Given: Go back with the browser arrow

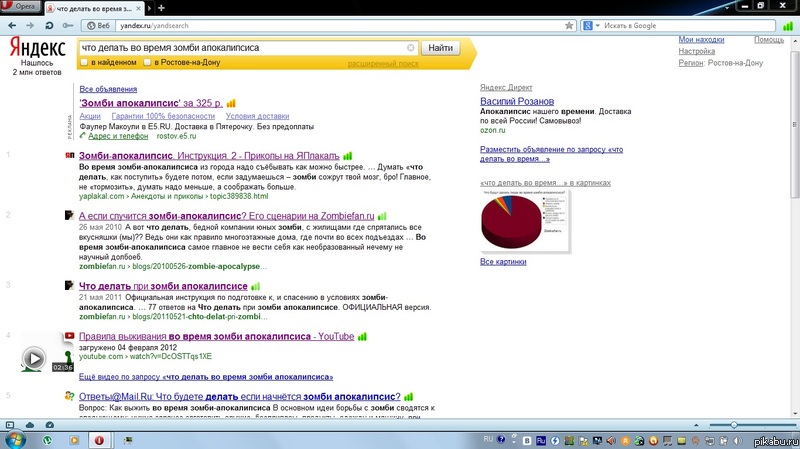Looking at the screenshot, I should (x=12, y=25).
